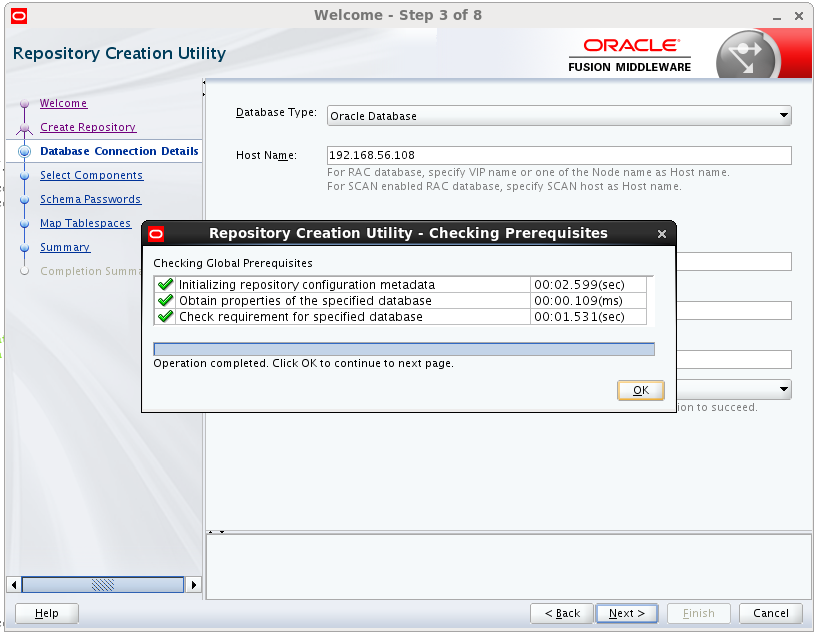Select 'Check requirement for specified database' text

click(301, 317)
